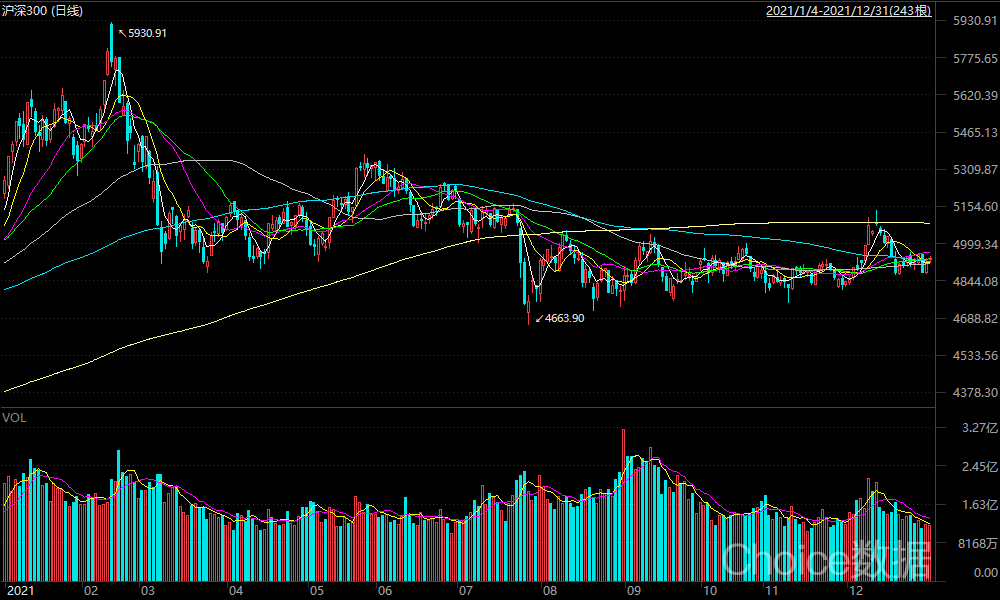Jump to month 03 on the time axis
The width and height of the screenshot is (1000, 600).
click(147, 591)
